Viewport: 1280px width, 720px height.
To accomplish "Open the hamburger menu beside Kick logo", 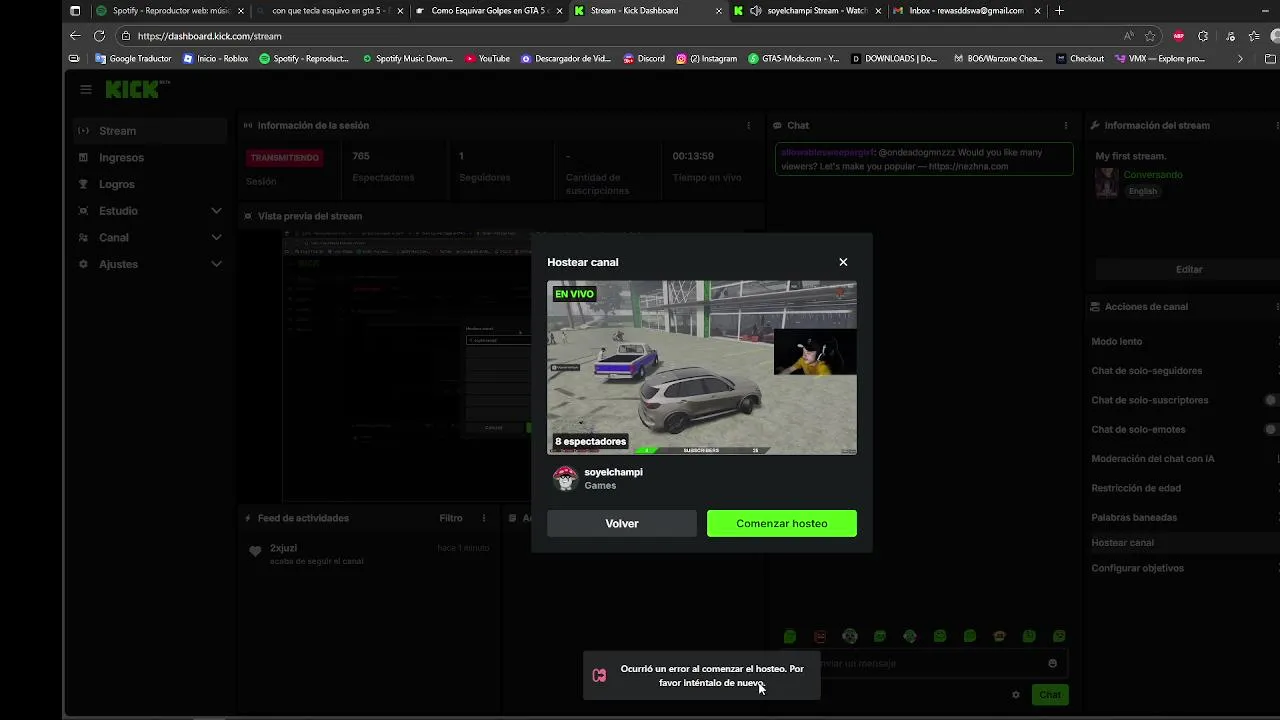I will point(86,89).
